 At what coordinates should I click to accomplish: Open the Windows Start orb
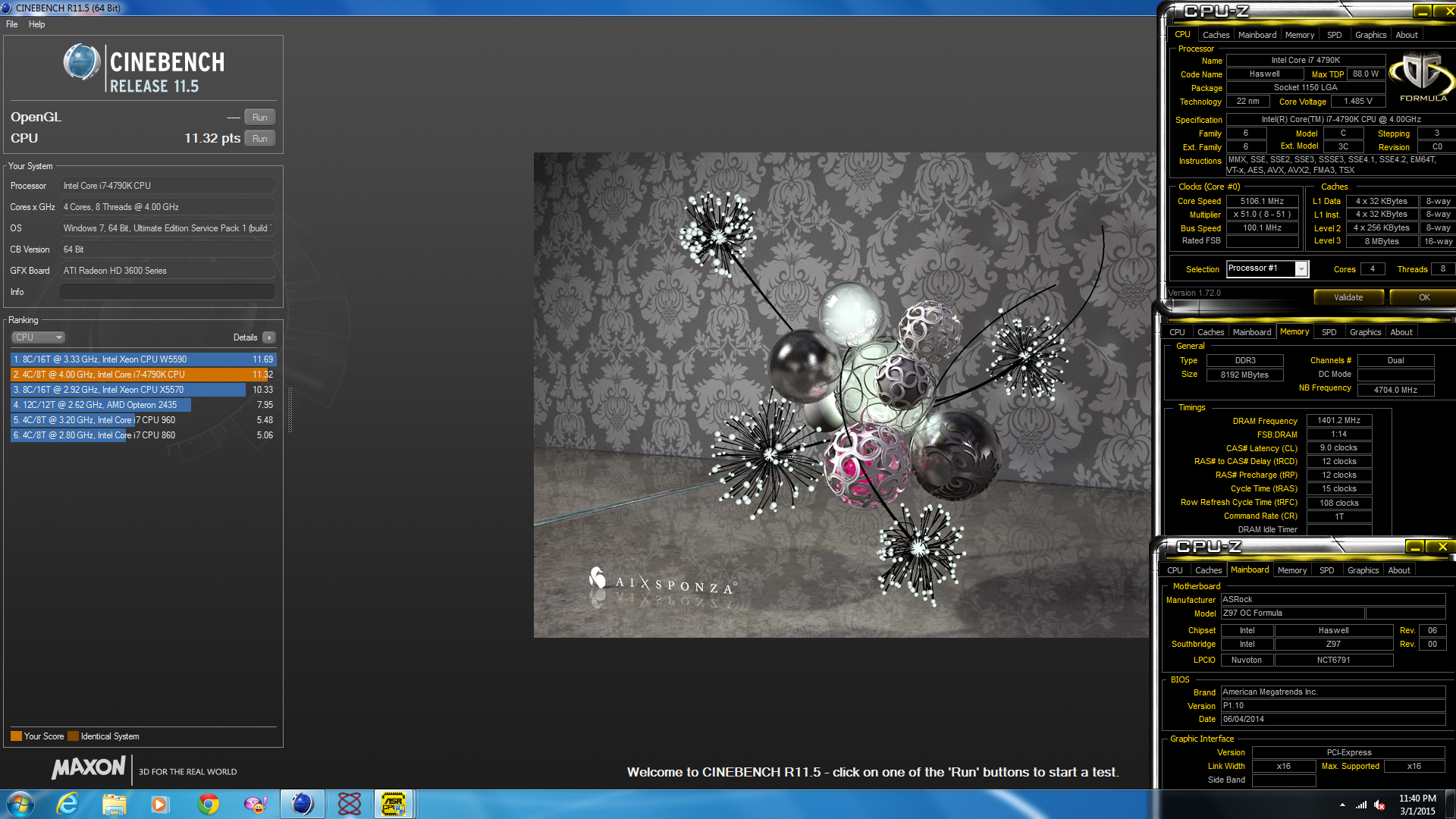coord(20,804)
